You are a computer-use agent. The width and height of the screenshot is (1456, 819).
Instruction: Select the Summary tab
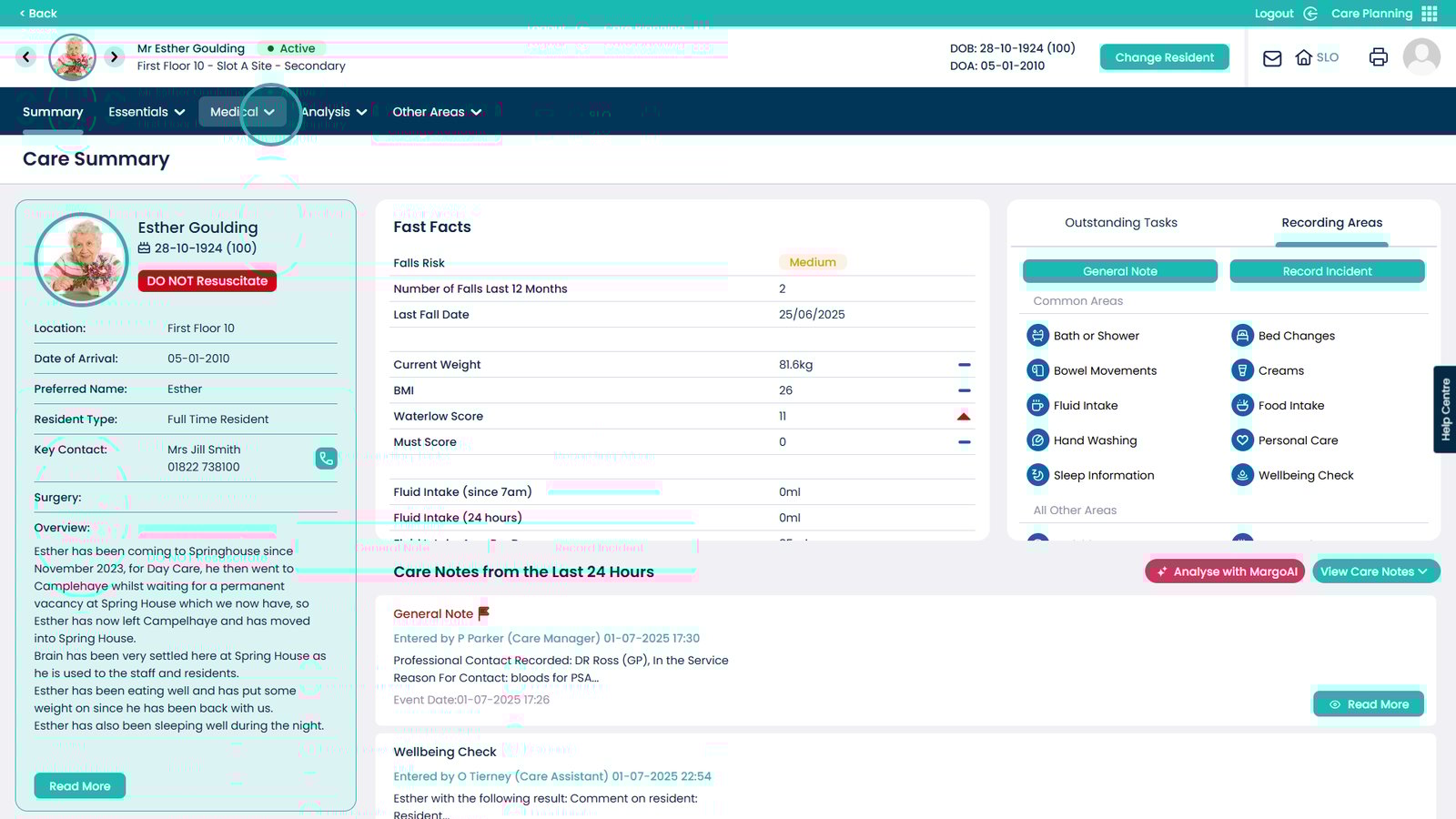(53, 112)
